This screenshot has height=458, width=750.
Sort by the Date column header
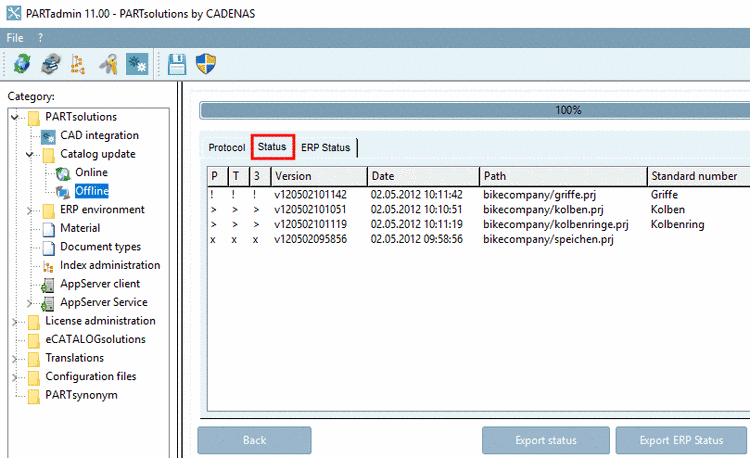(423, 176)
